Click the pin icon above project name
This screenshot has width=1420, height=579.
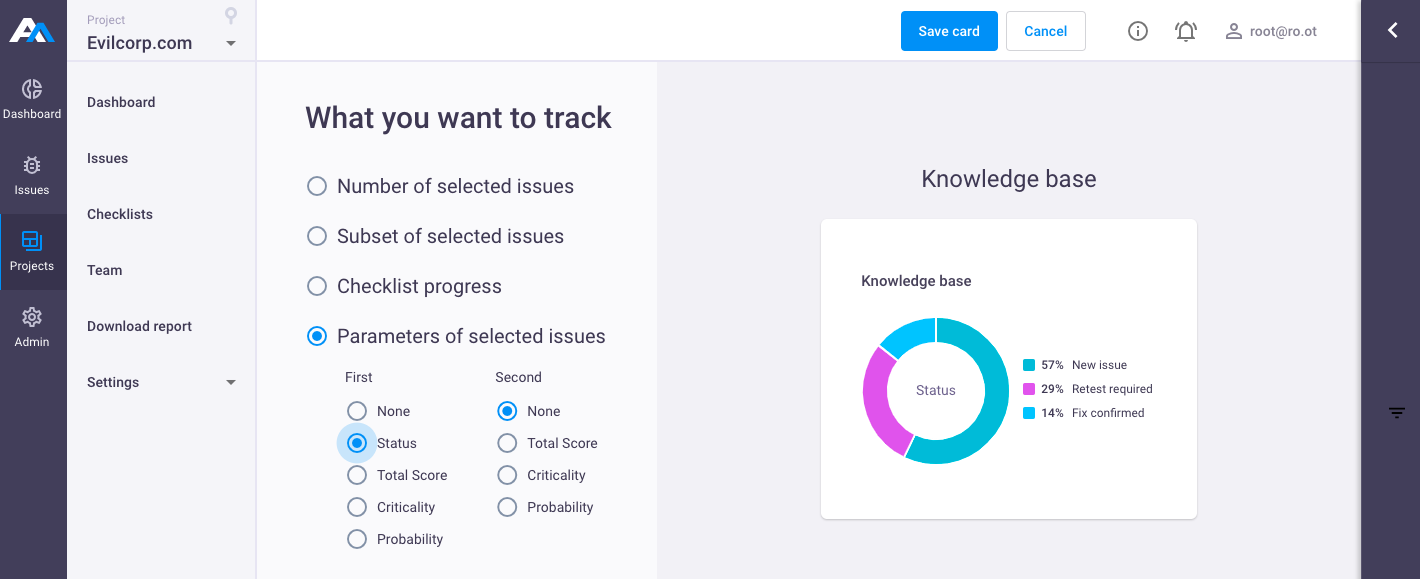[x=231, y=15]
